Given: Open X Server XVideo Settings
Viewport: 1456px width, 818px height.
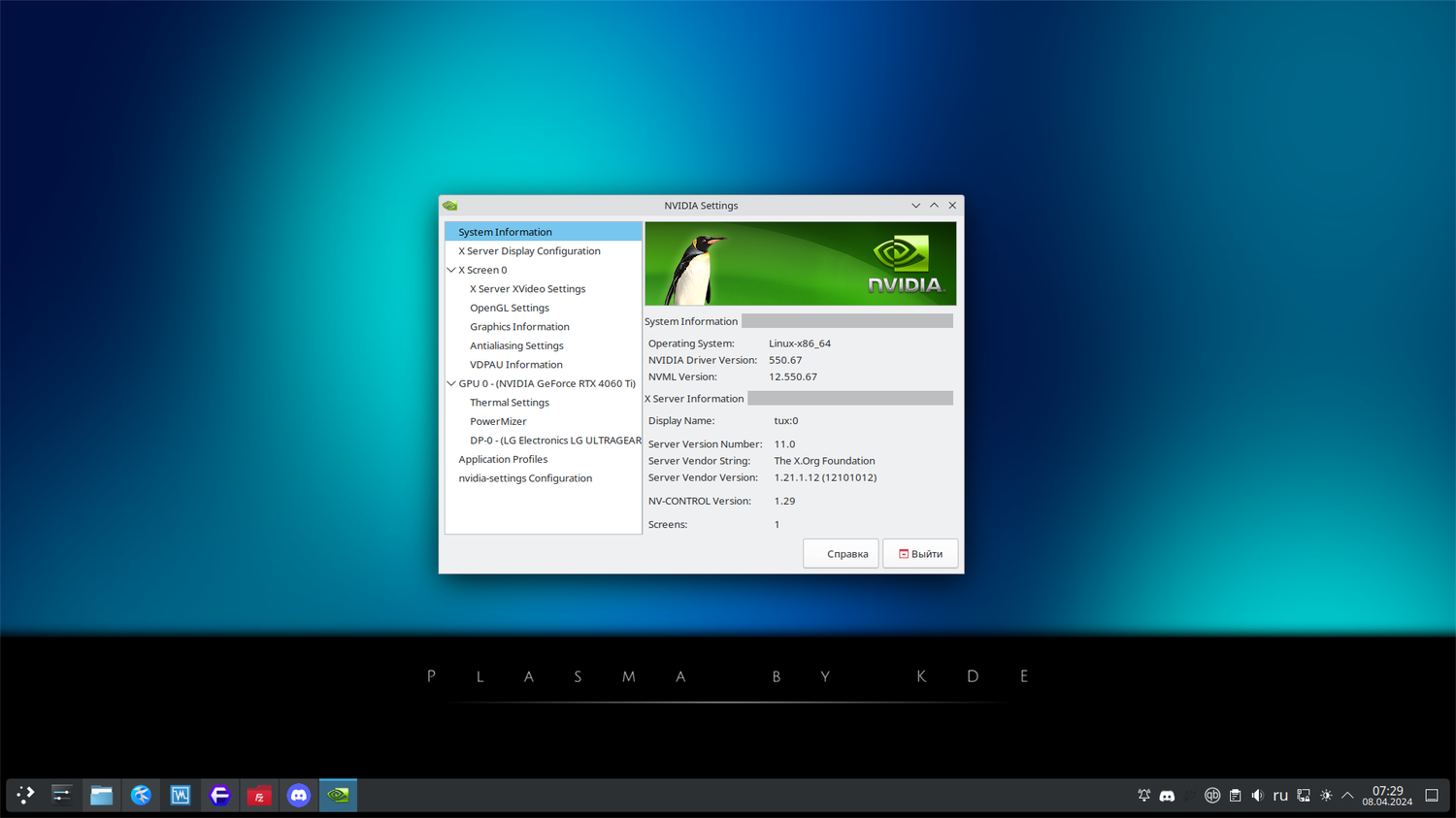Looking at the screenshot, I should click(x=528, y=289).
